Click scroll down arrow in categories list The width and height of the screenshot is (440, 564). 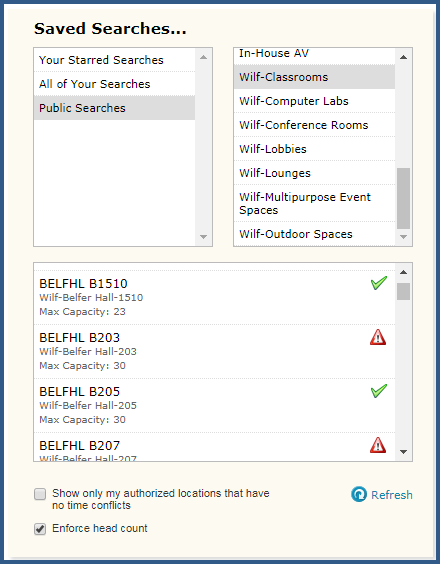[x=204, y=237]
